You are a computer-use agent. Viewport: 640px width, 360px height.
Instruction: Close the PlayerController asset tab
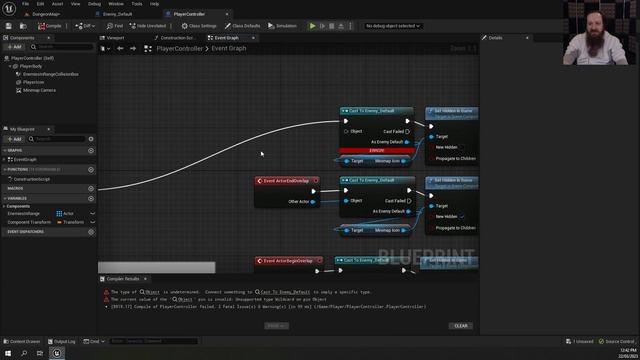point(227,14)
